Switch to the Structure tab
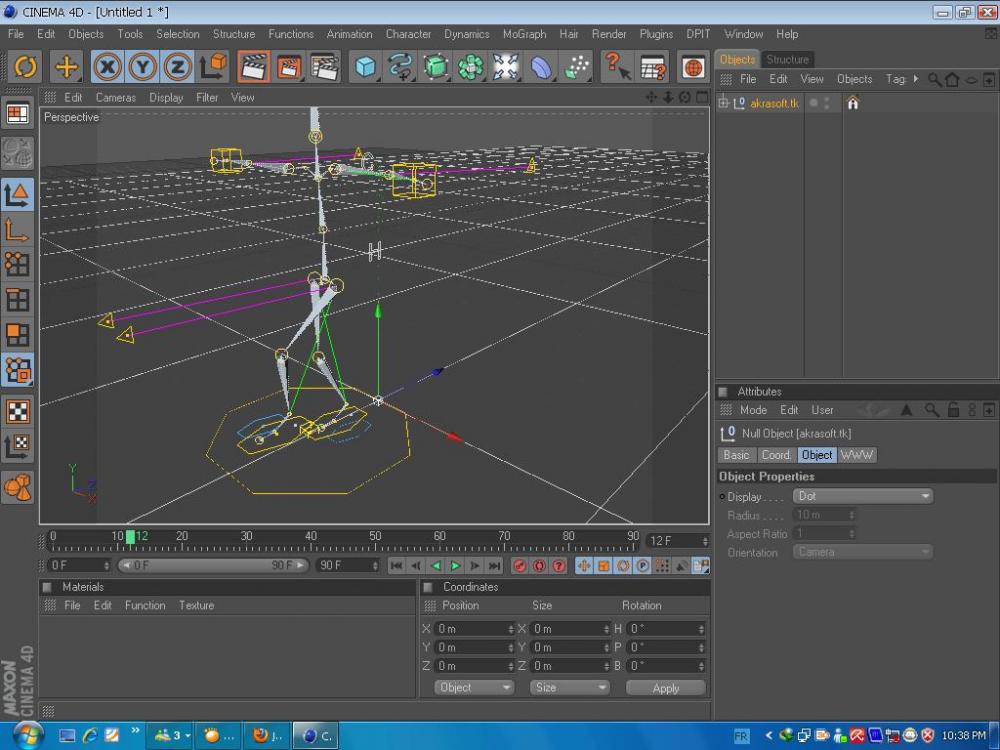 tap(788, 59)
